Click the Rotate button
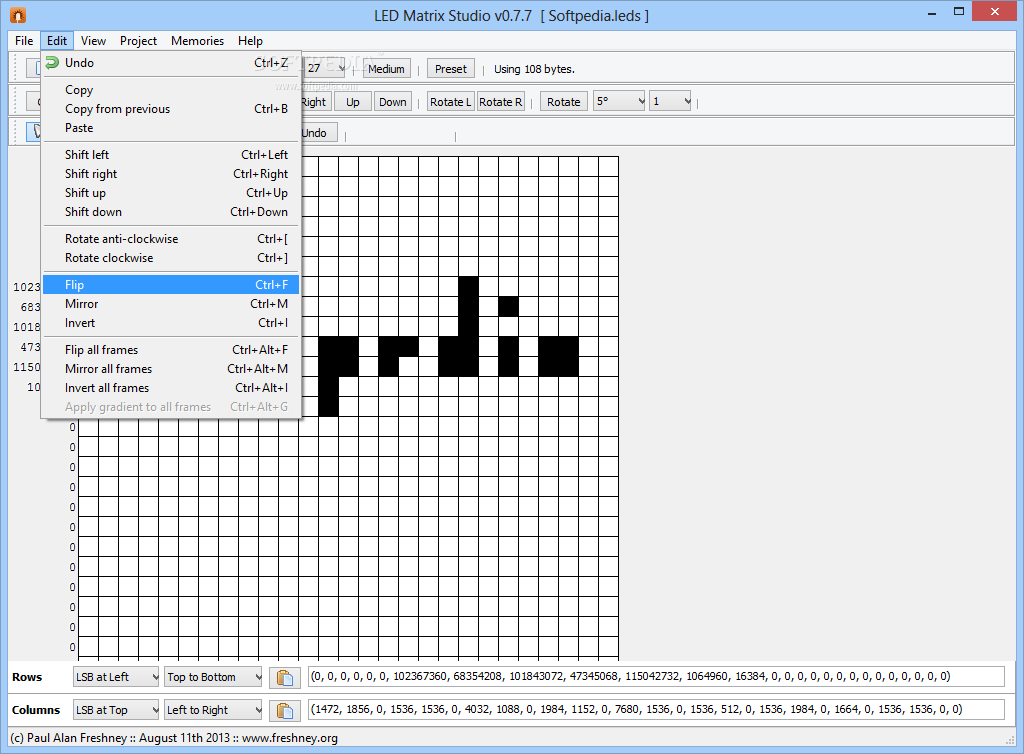The width and height of the screenshot is (1024, 754). coord(564,102)
